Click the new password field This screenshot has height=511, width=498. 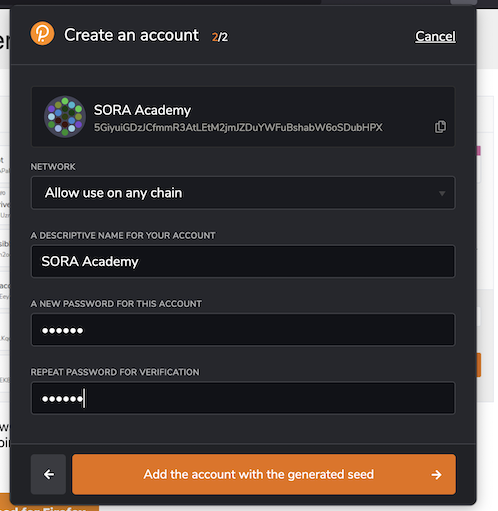tap(243, 330)
